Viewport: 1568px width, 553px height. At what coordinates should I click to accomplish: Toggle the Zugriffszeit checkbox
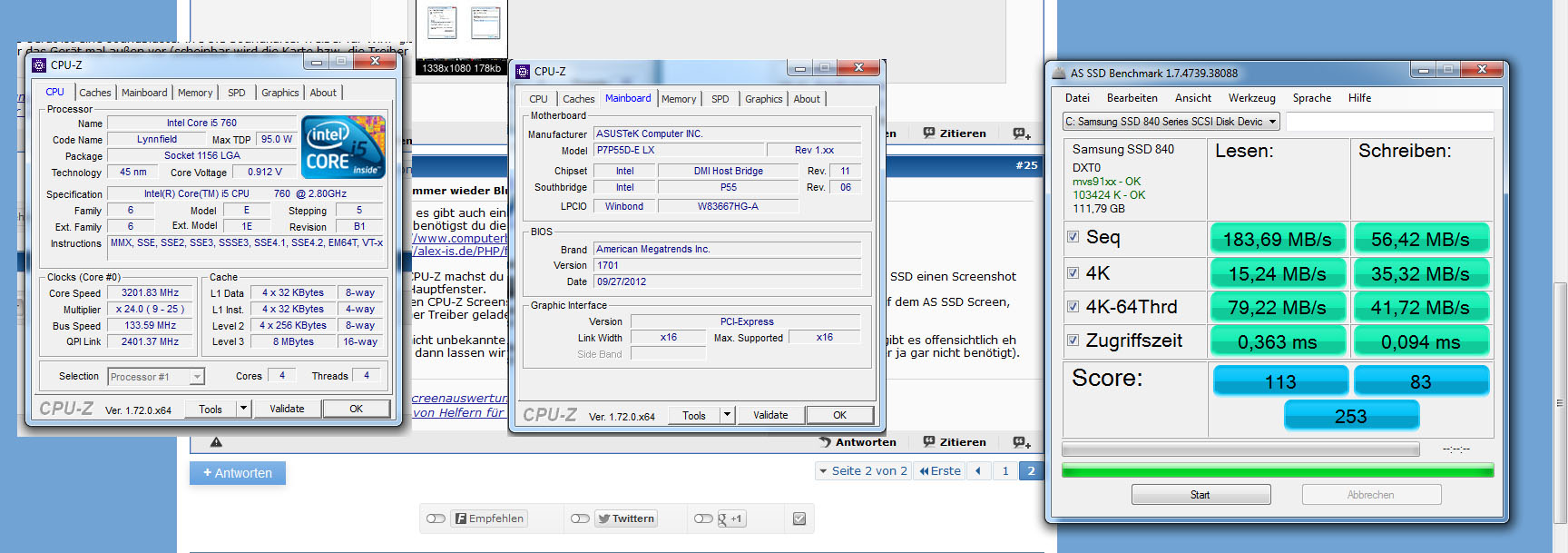click(1073, 341)
